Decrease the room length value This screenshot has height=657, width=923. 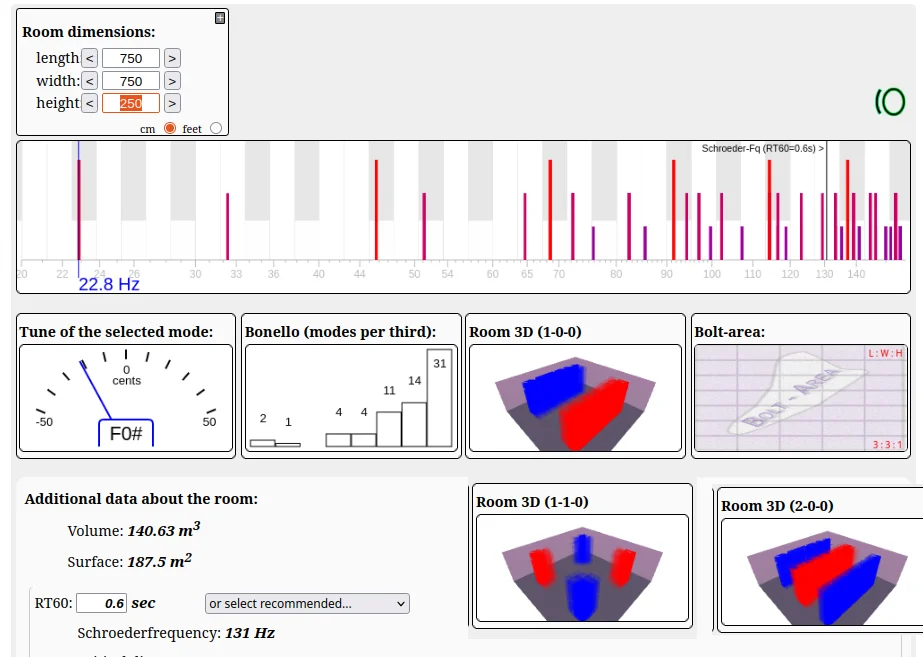click(89, 58)
